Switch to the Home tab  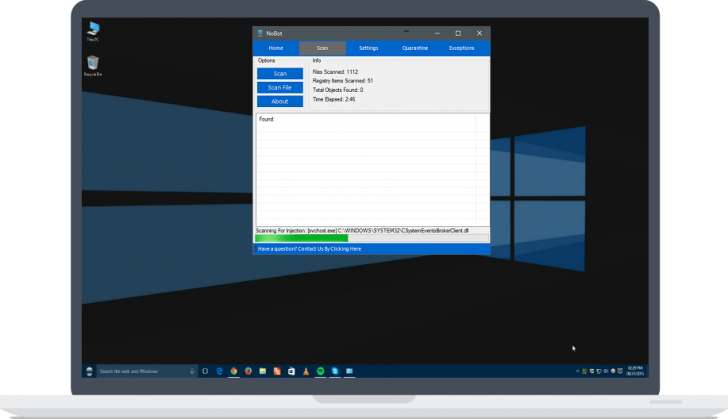click(x=276, y=48)
